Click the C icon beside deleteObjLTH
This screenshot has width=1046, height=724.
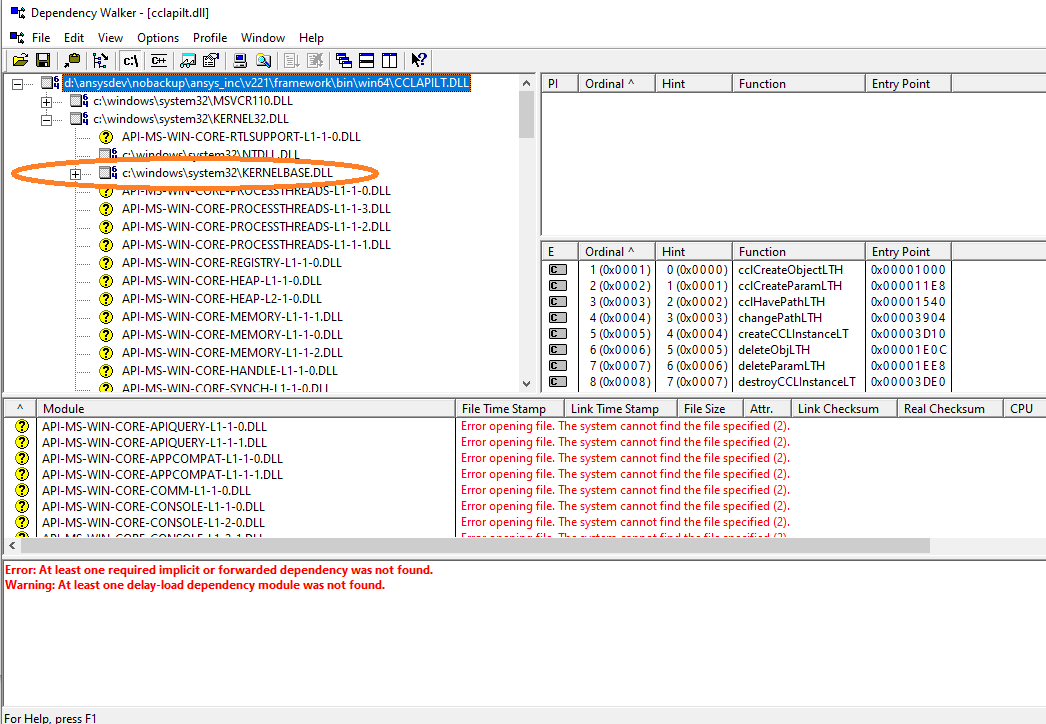click(x=558, y=350)
